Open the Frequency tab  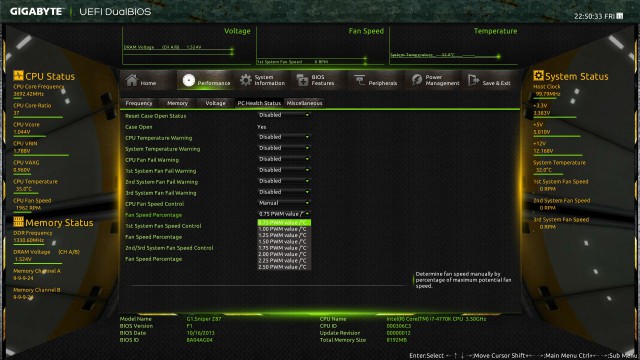pyautogui.click(x=139, y=103)
